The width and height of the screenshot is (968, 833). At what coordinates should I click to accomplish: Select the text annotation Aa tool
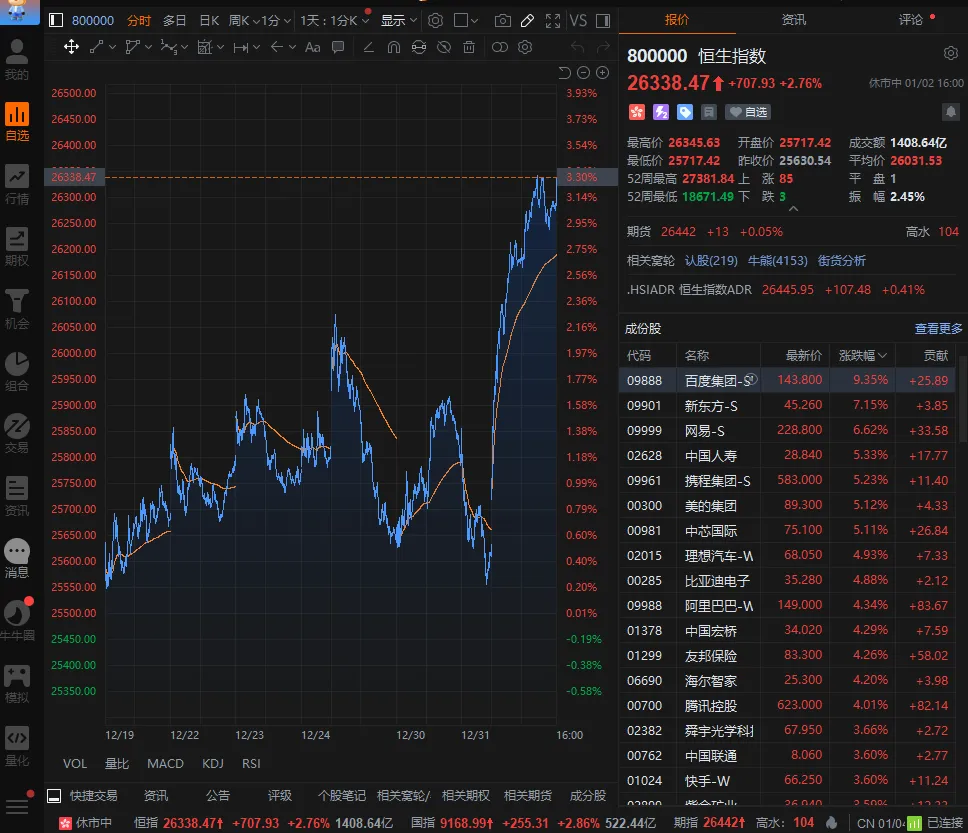pyautogui.click(x=312, y=47)
